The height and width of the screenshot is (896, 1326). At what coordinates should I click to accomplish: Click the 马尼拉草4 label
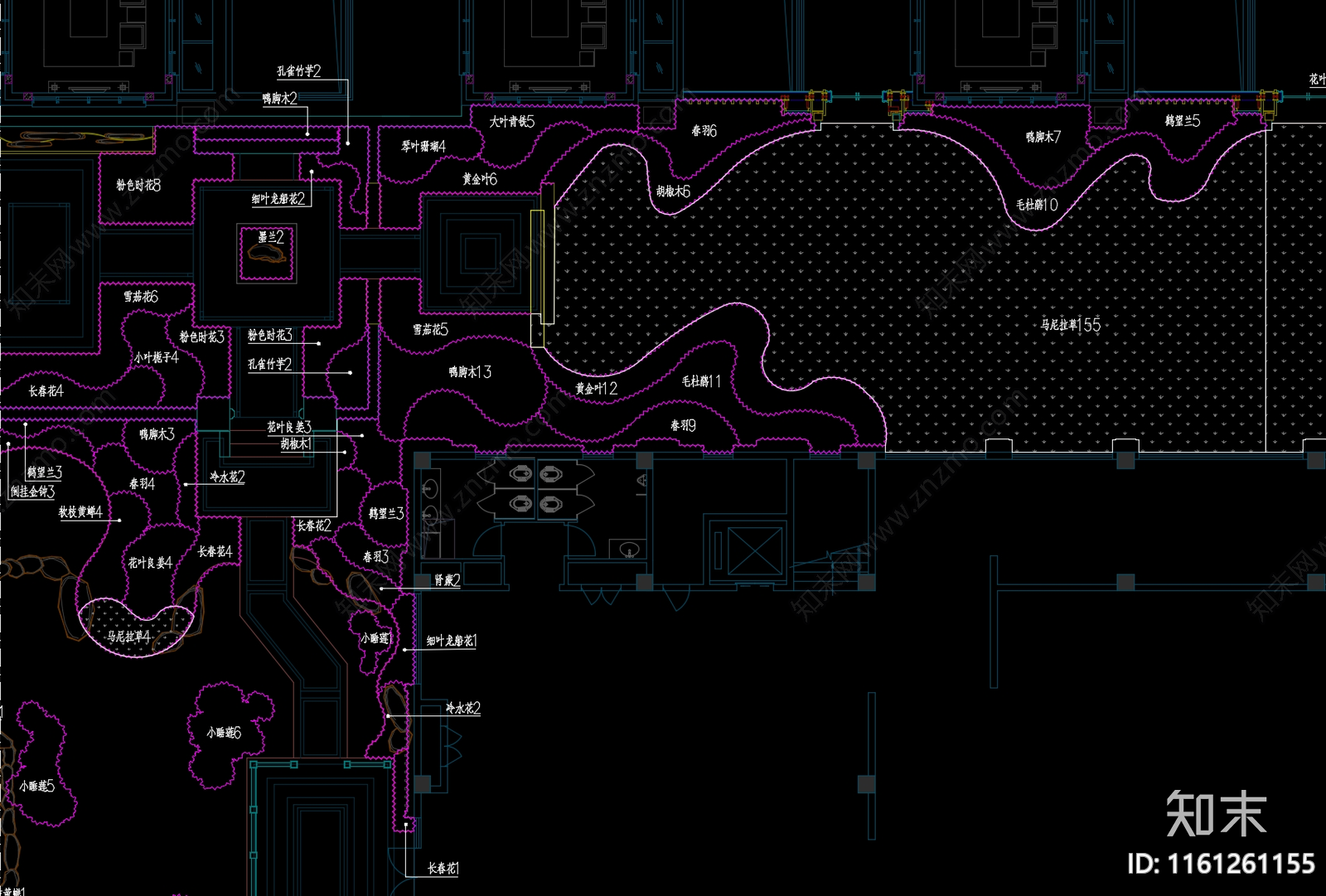(x=128, y=637)
